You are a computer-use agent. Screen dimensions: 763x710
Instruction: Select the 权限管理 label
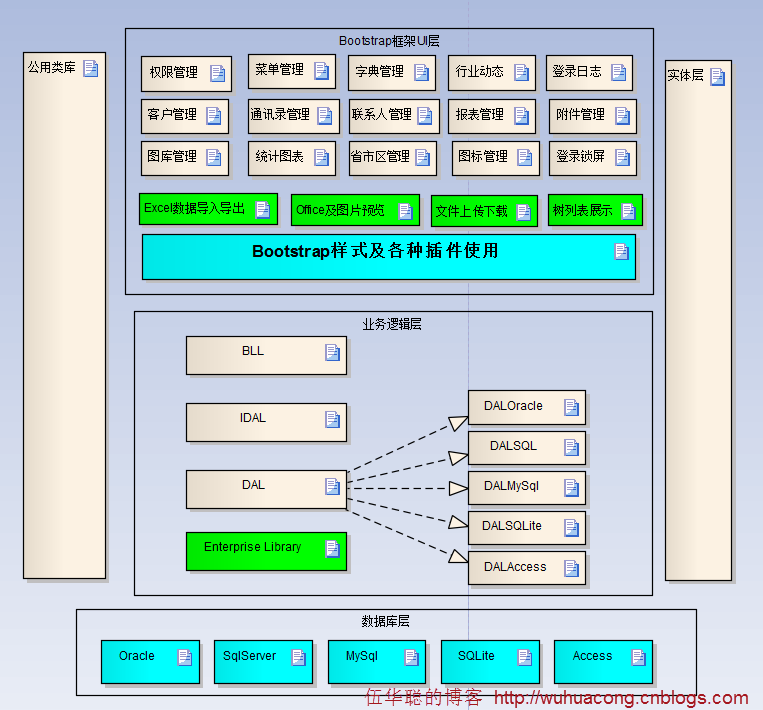[x=174, y=73]
